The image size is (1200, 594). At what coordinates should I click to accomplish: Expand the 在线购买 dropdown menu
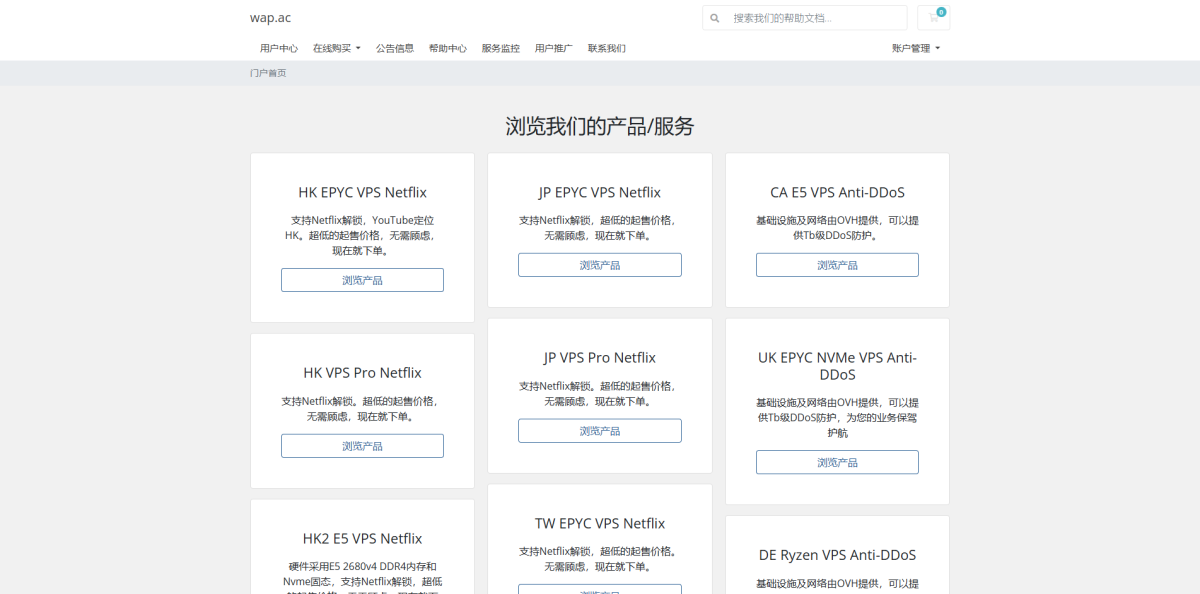[x=337, y=48]
